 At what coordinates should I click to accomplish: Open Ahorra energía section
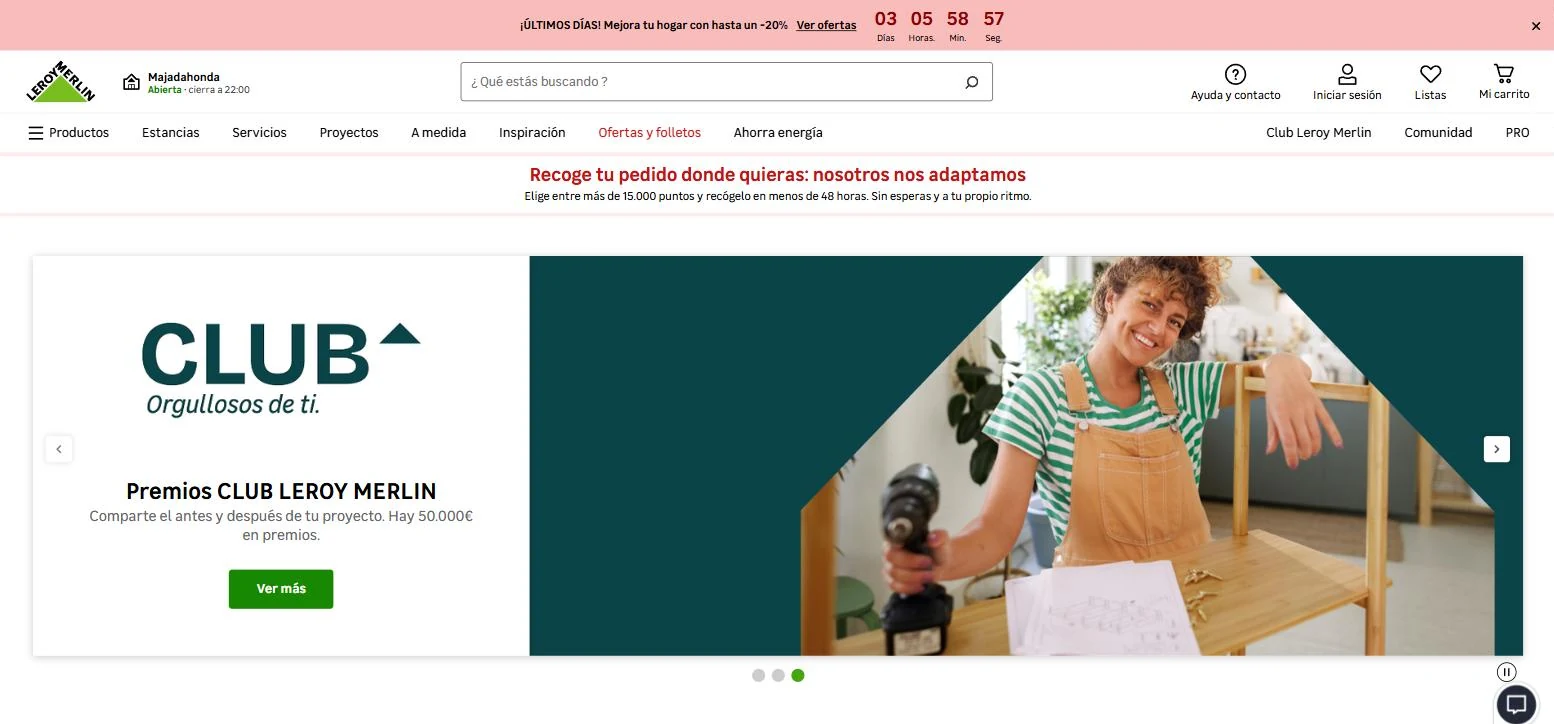(778, 132)
